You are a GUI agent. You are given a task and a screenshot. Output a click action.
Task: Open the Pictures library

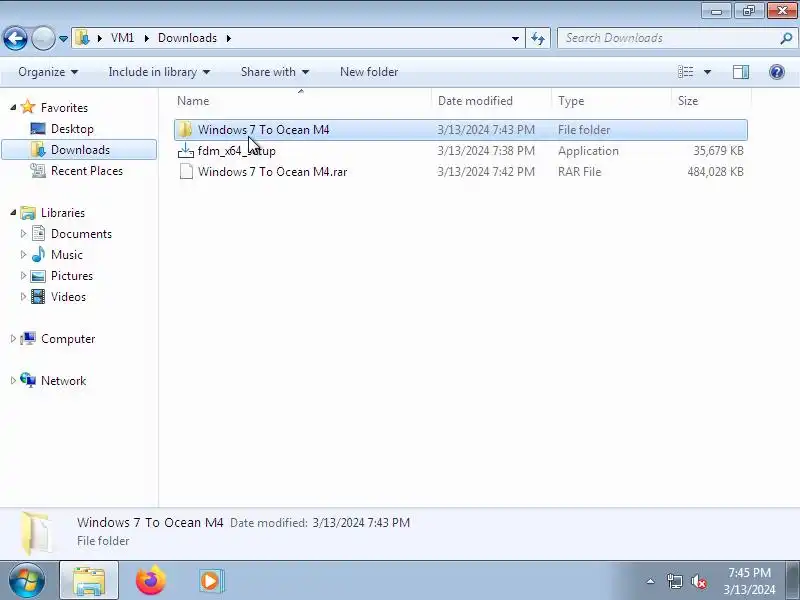coord(72,276)
